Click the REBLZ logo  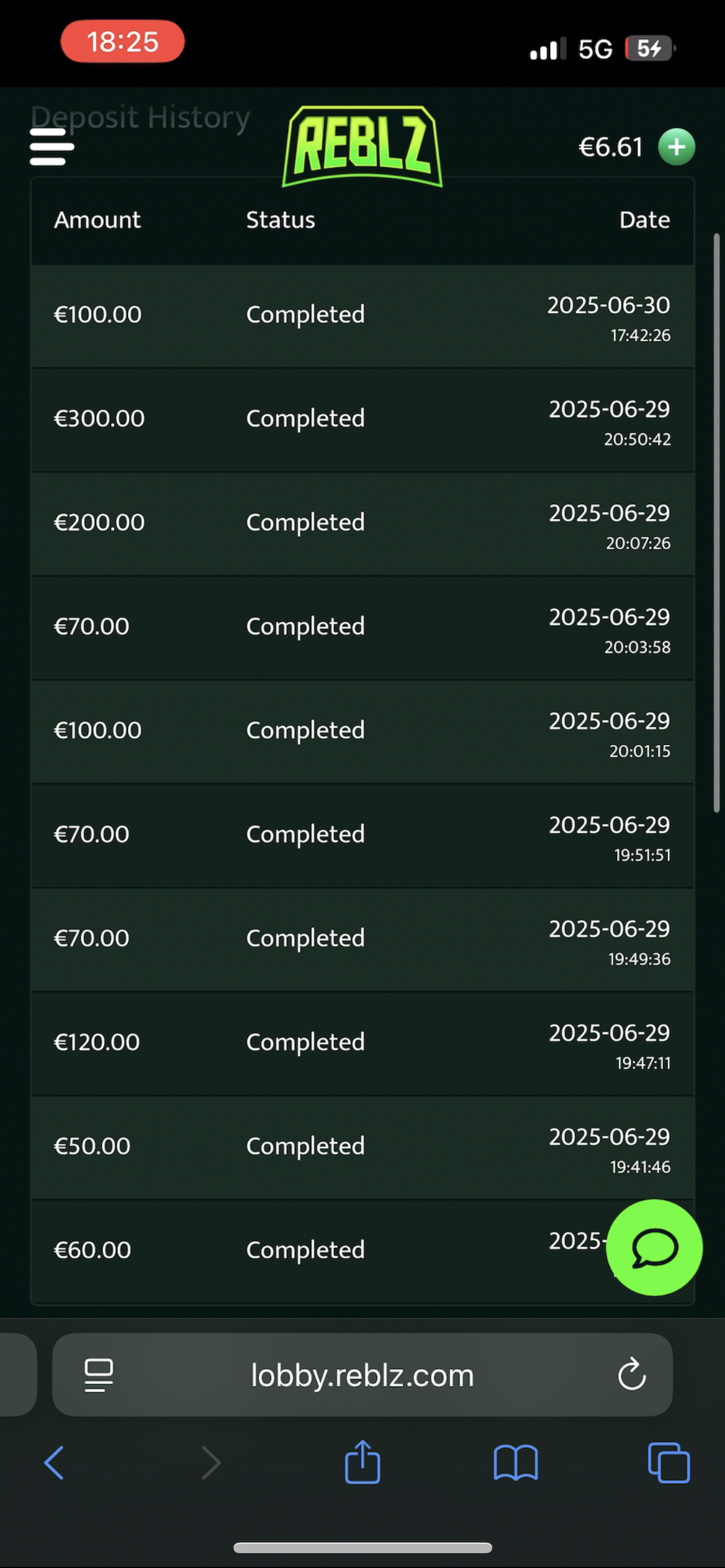coord(362,147)
